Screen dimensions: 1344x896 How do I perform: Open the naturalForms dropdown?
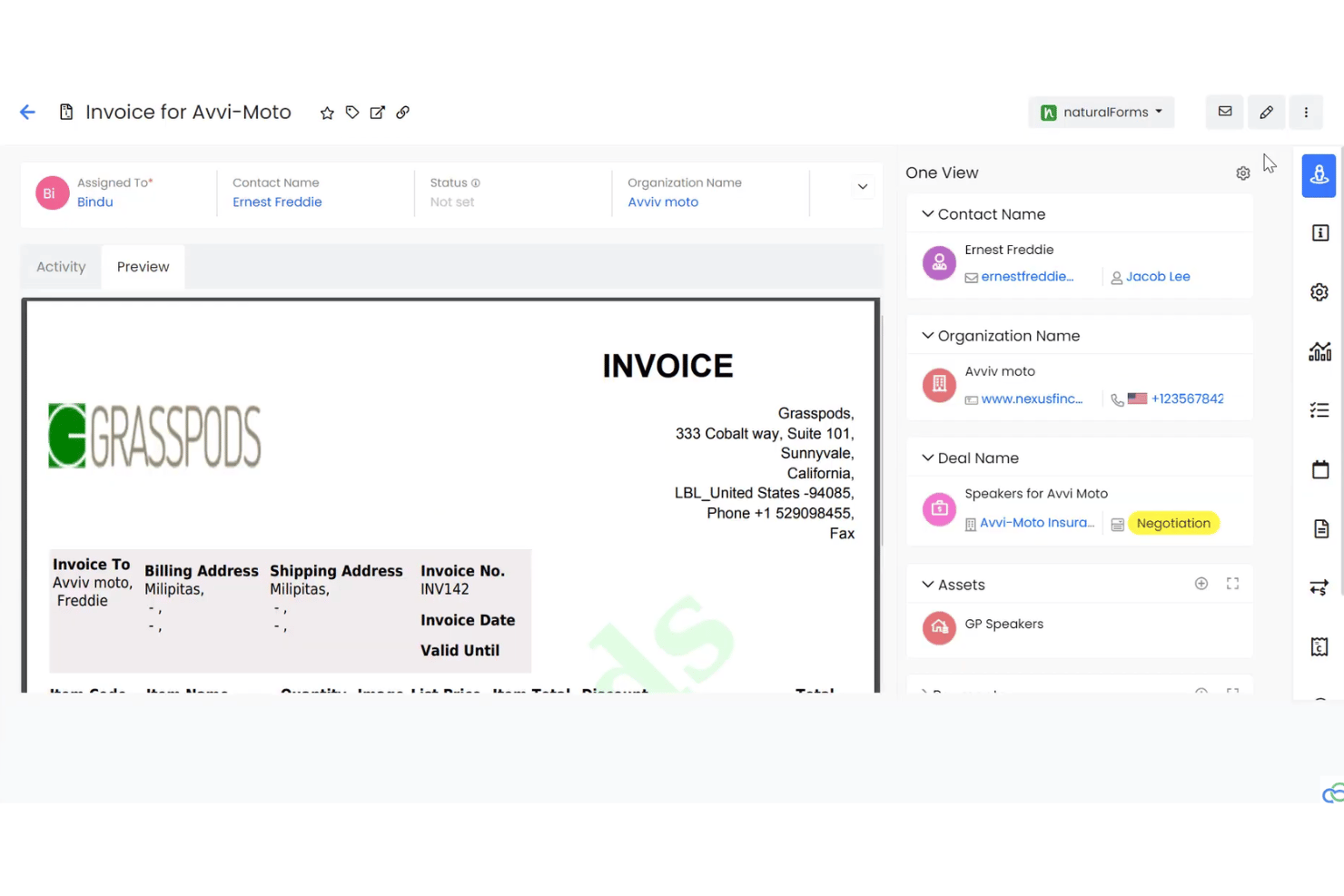click(1101, 112)
